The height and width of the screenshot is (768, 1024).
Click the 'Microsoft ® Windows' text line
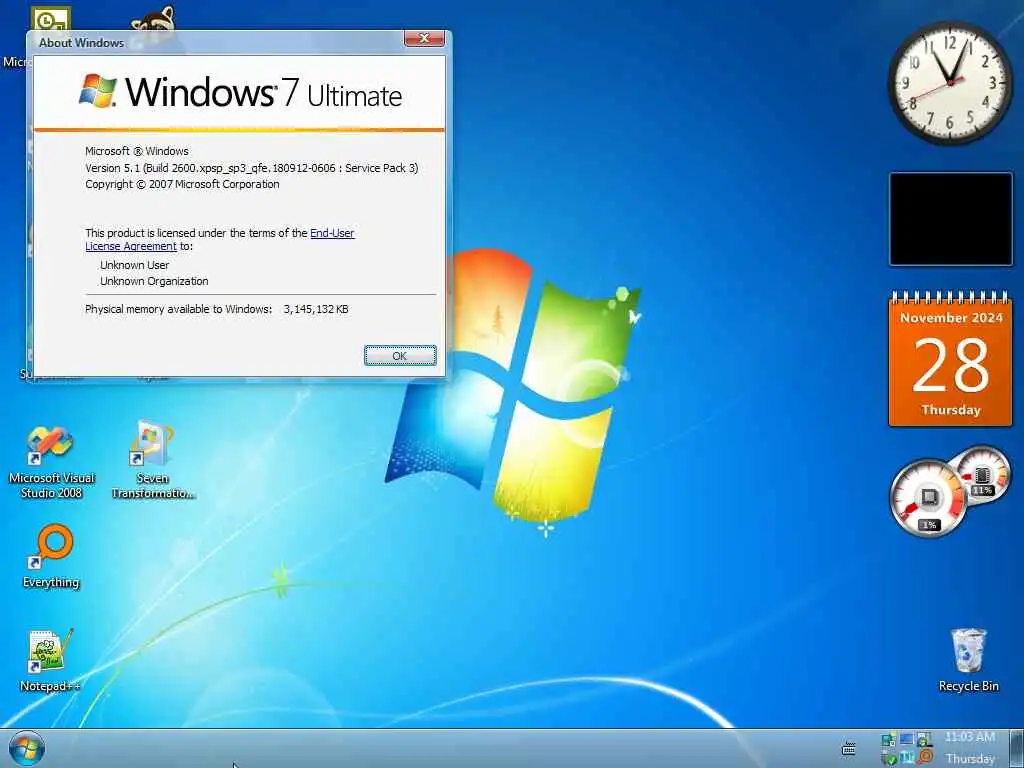tap(136, 151)
